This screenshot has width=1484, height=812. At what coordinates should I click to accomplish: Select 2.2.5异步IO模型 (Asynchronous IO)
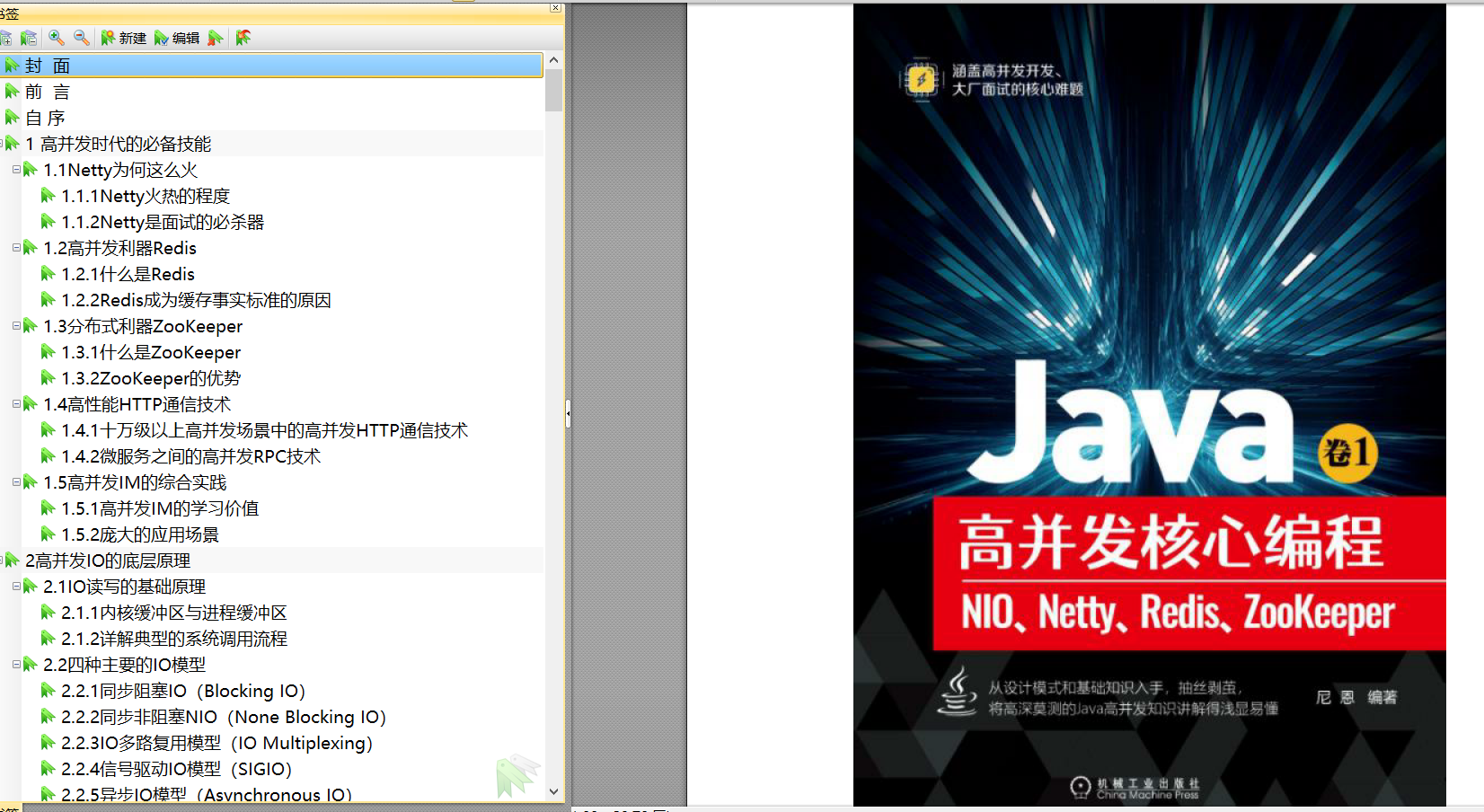(x=207, y=795)
